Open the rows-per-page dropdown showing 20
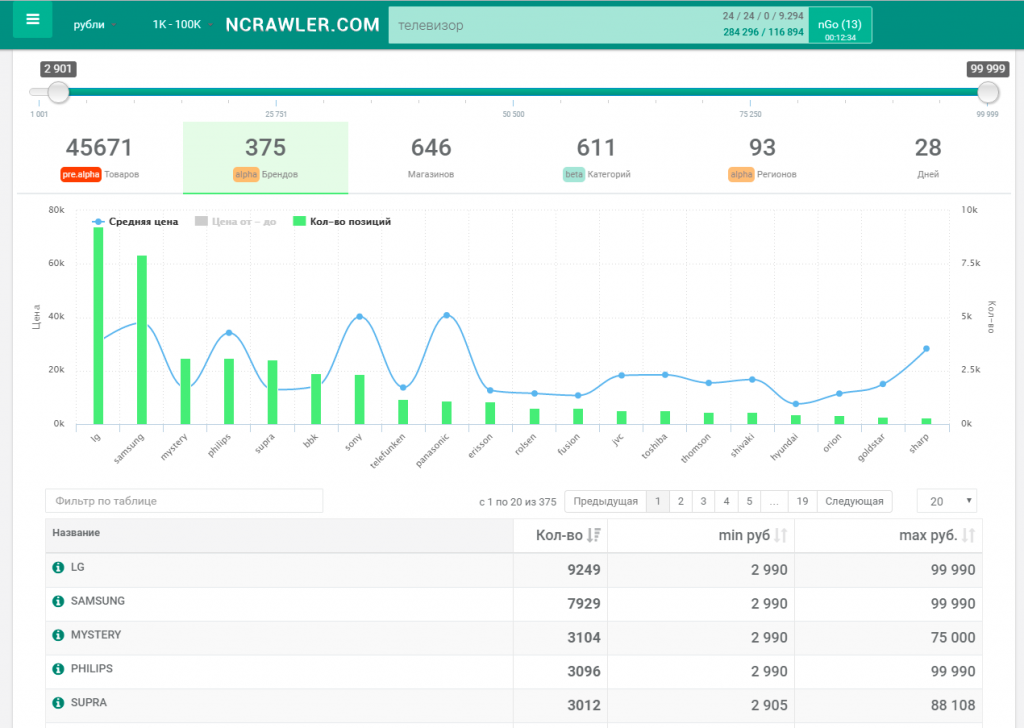Viewport: 1024px width, 728px height. click(x=947, y=501)
